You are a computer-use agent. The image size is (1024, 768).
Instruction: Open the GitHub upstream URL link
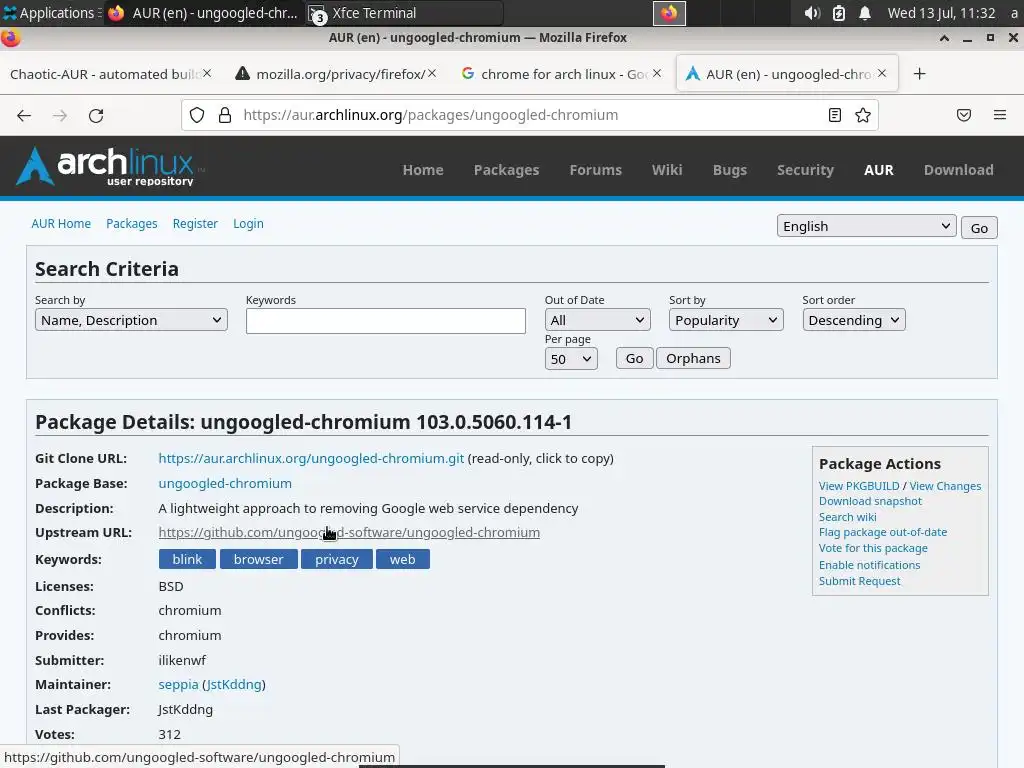(x=349, y=532)
